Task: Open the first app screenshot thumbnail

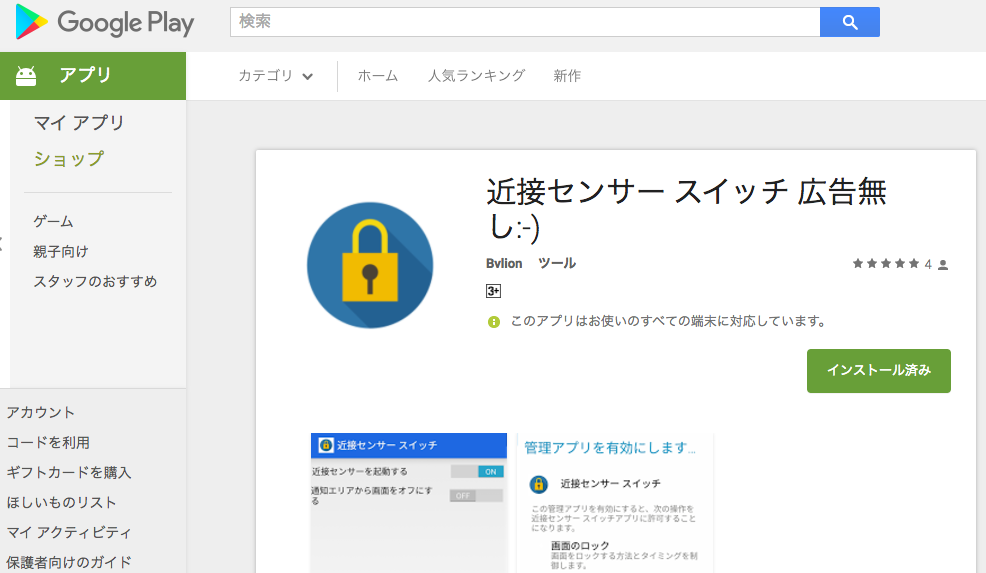Action: click(x=409, y=503)
